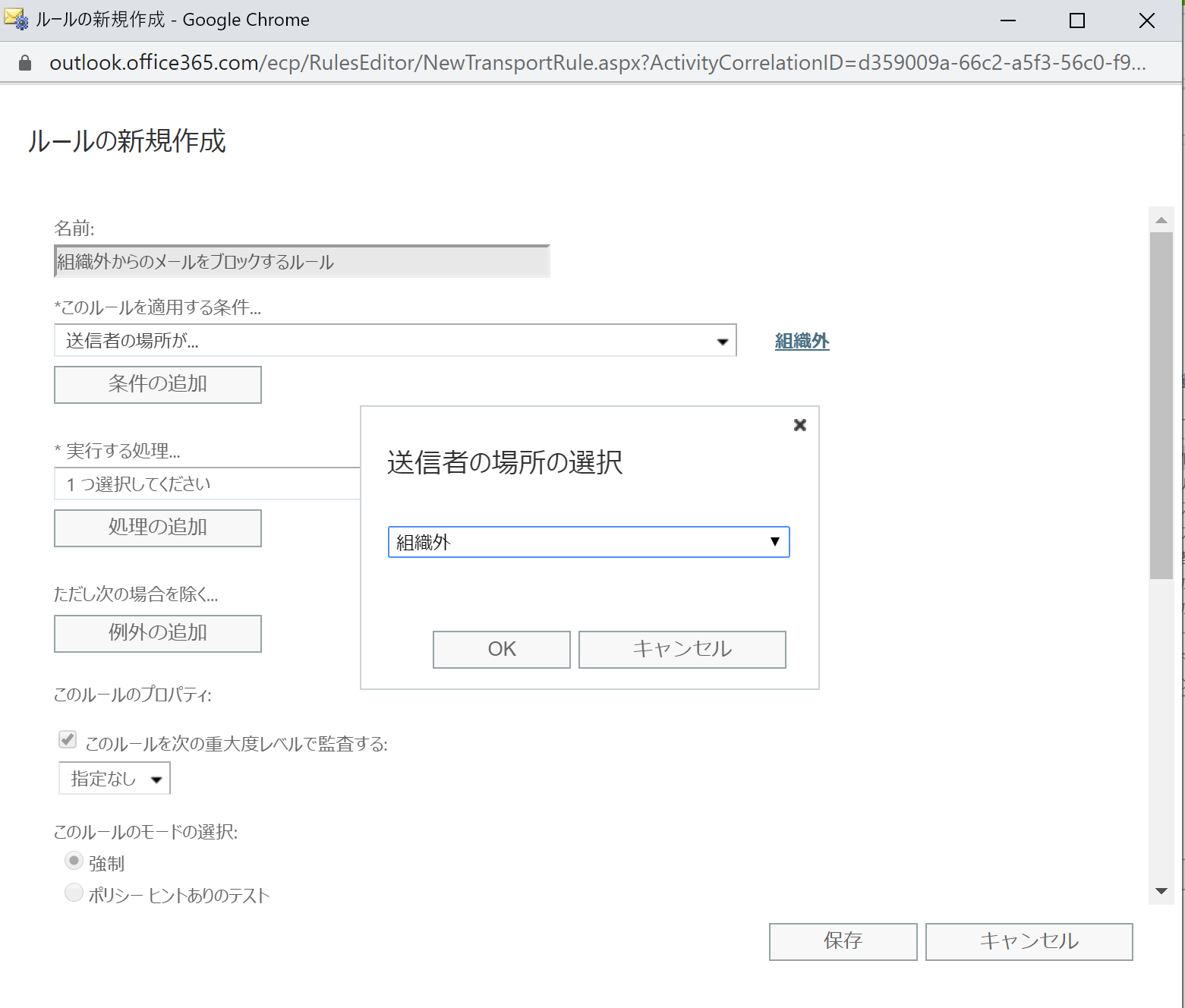Select the 強制 mode radio button
Image resolution: width=1185 pixels, height=1008 pixels.
74,861
